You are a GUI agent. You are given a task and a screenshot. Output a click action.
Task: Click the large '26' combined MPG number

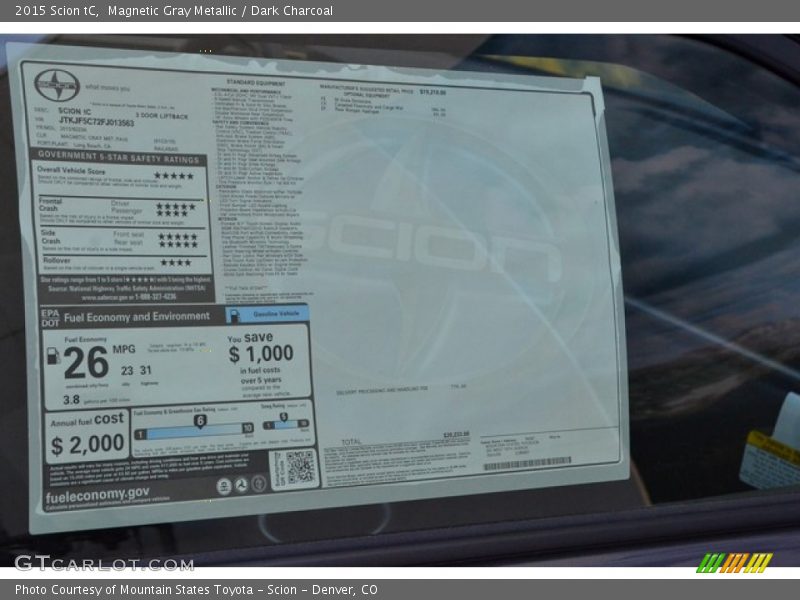[x=86, y=362]
